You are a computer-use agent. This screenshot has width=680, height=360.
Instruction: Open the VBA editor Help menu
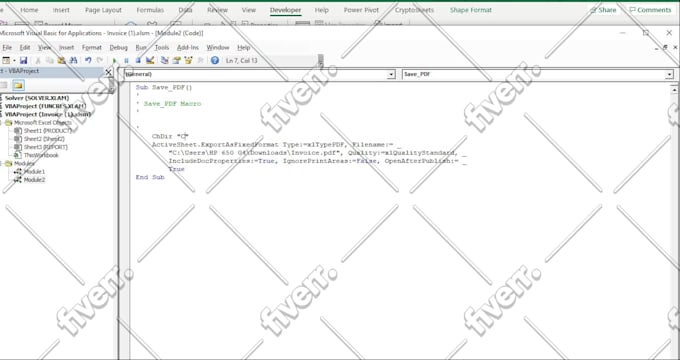244,47
